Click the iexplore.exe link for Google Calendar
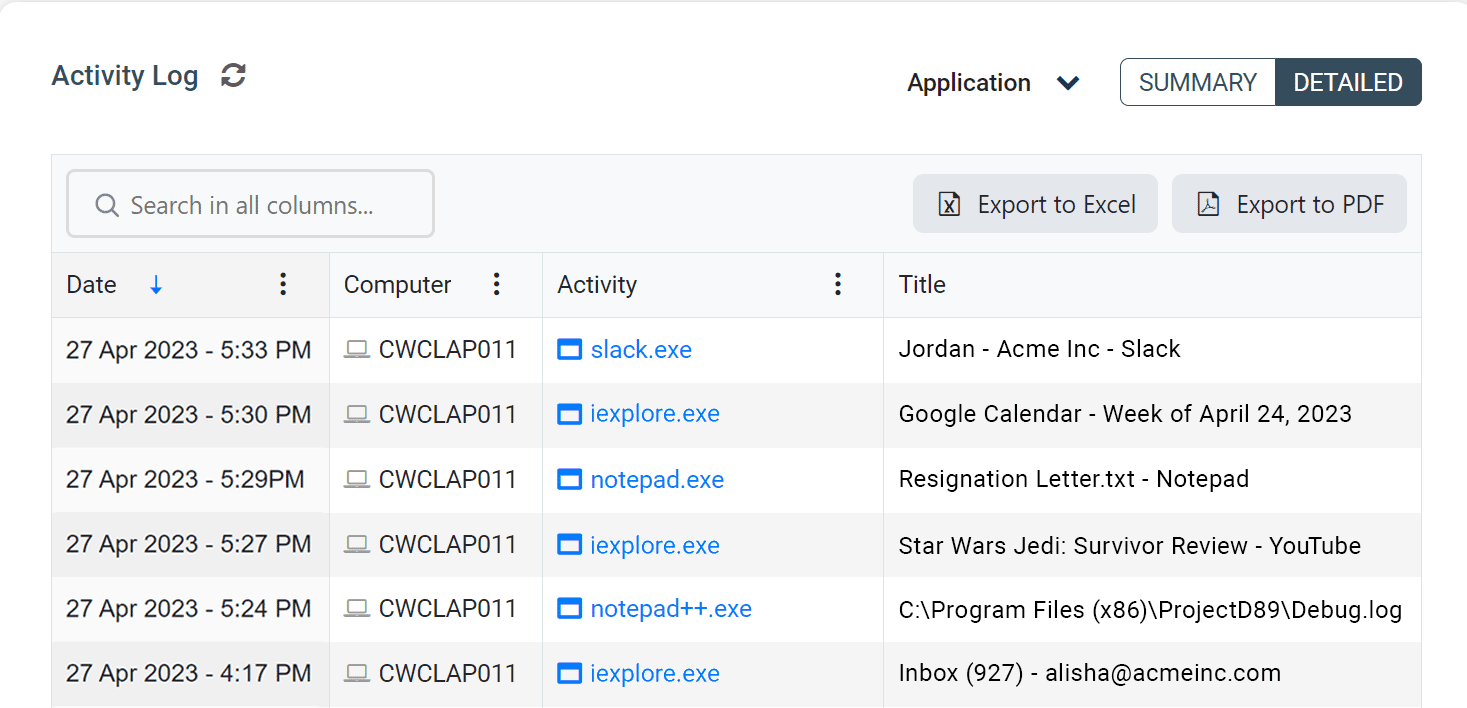This screenshot has width=1467, height=708. [655, 414]
